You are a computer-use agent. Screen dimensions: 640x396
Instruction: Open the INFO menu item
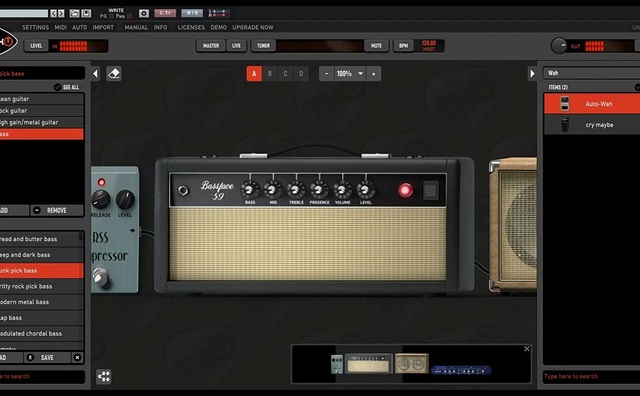pyautogui.click(x=160, y=27)
